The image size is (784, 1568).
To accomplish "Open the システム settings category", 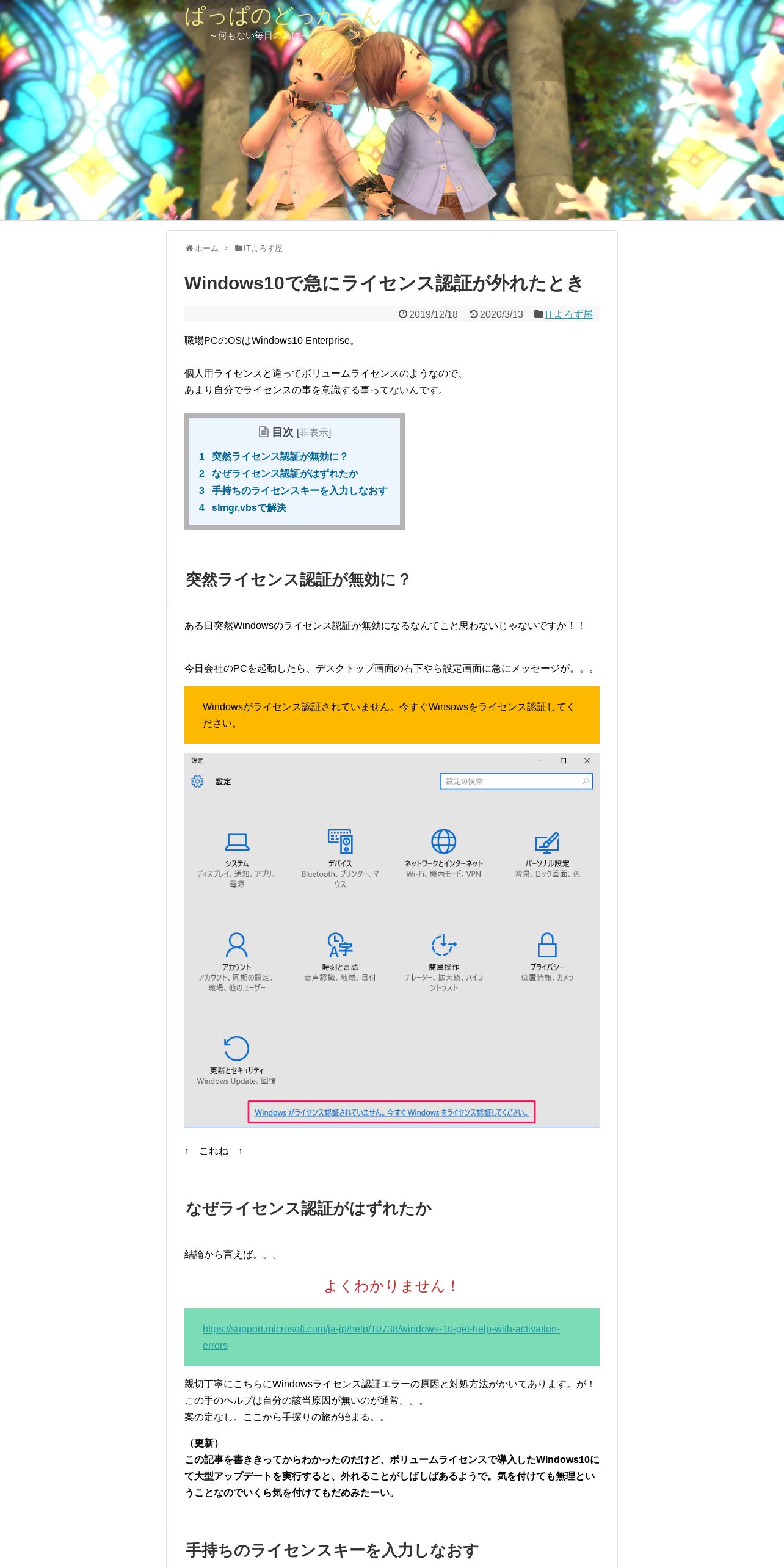I will tap(237, 858).
